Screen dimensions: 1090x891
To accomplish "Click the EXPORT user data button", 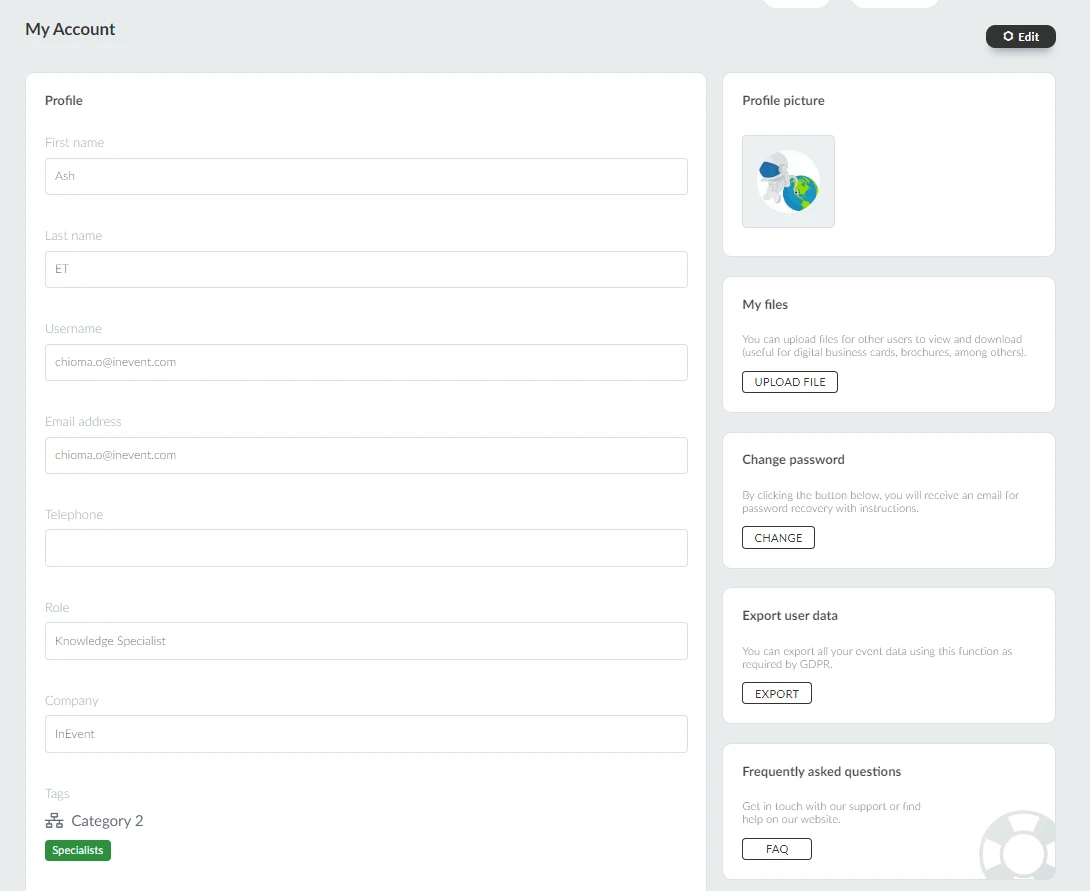I will [776, 694].
